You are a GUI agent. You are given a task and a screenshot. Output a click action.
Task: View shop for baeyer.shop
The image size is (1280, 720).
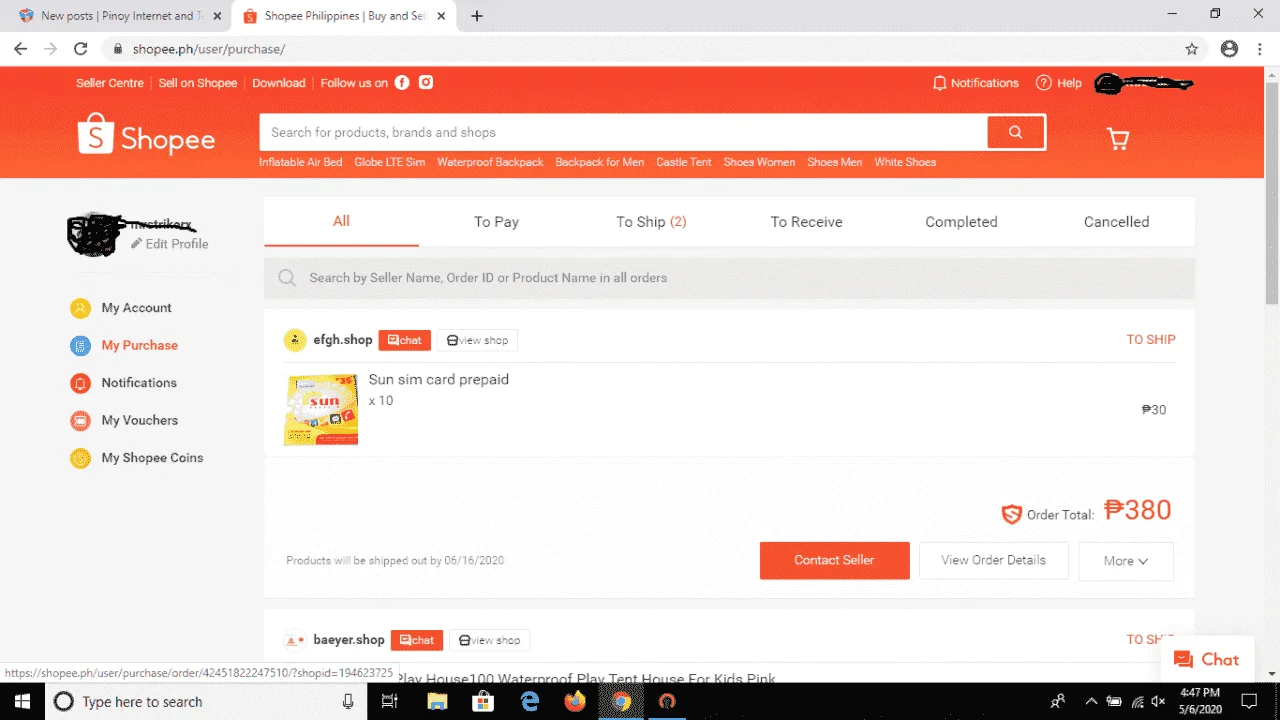click(x=489, y=640)
